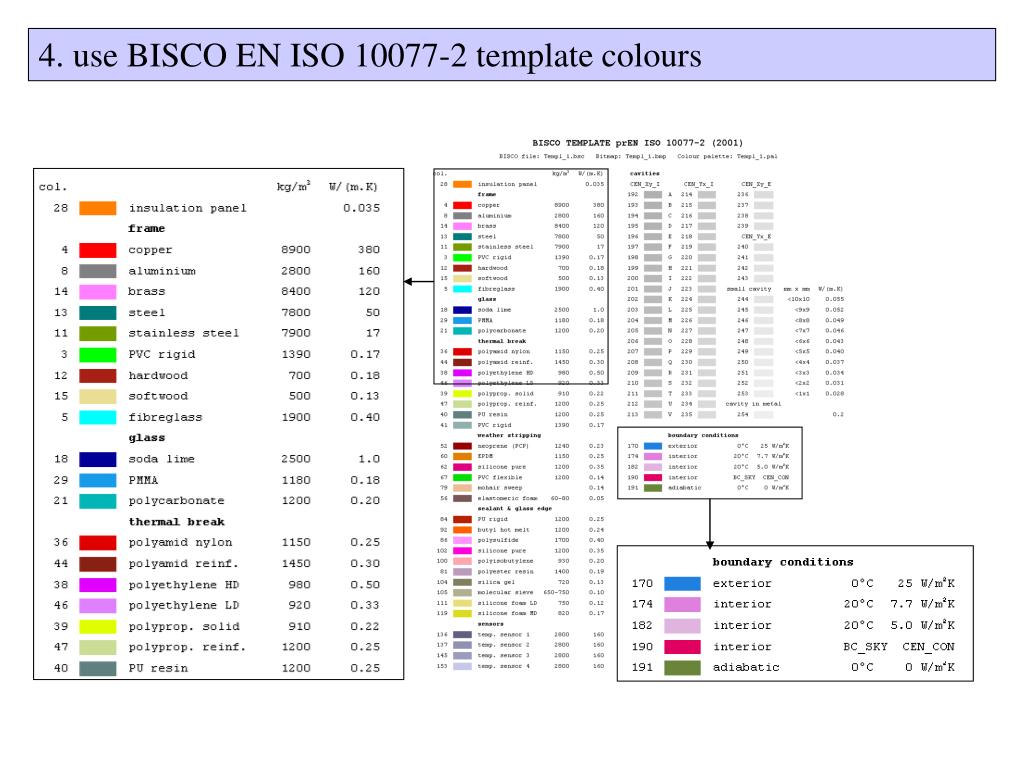
Task: Select the bright green PVC rigid swatch
Action: pyautogui.click(x=98, y=355)
